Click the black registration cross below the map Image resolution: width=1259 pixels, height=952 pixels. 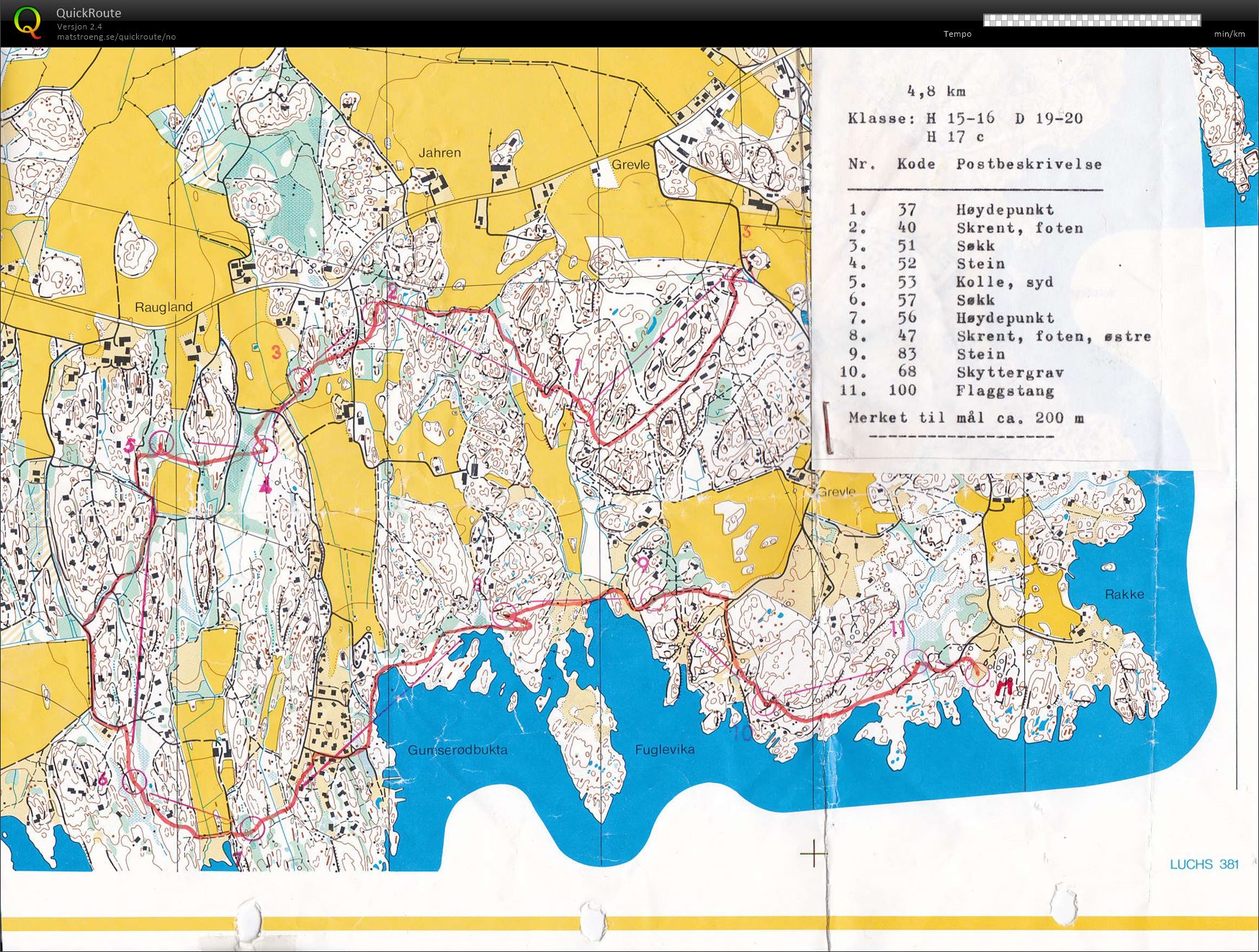[814, 853]
